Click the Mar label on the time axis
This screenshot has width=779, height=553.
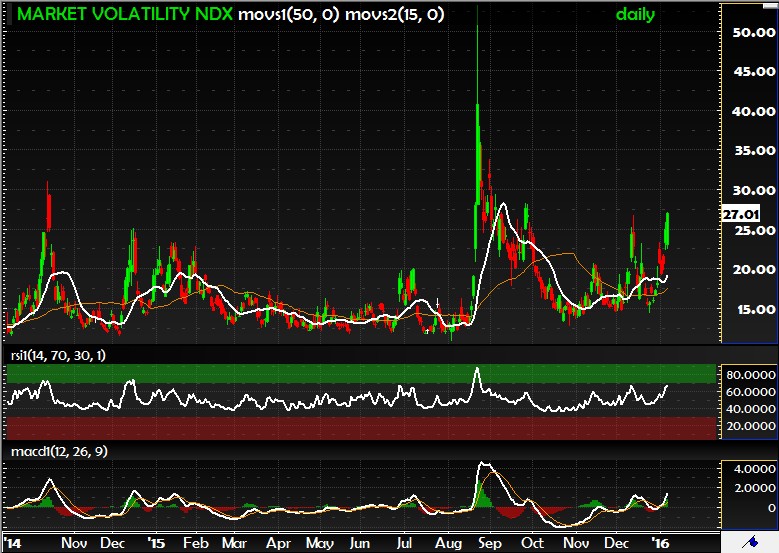point(234,543)
